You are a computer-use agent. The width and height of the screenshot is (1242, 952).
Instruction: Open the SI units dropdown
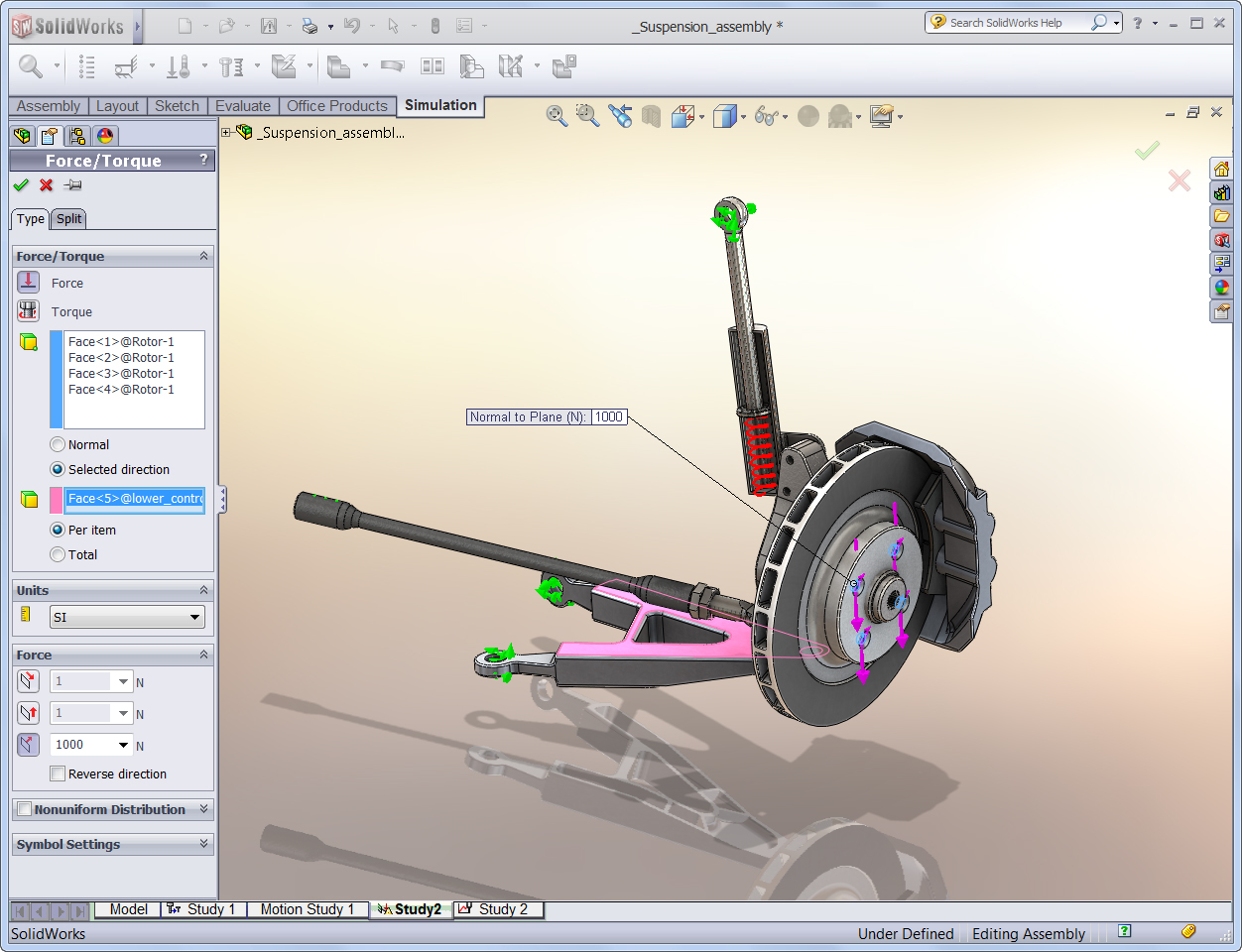(x=128, y=618)
